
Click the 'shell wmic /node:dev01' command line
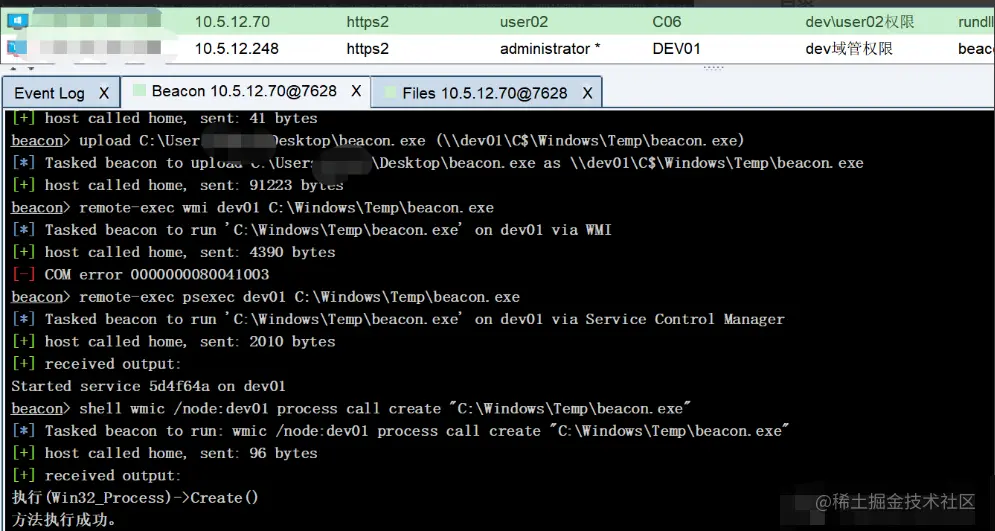pyautogui.click(x=351, y=409)
